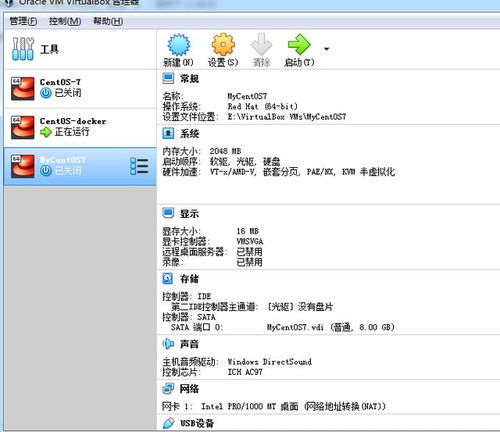This screenshot has width=500, height=432.
Task: Click the Discard (清除) arrow icon
Action: (x=261, y=44)
